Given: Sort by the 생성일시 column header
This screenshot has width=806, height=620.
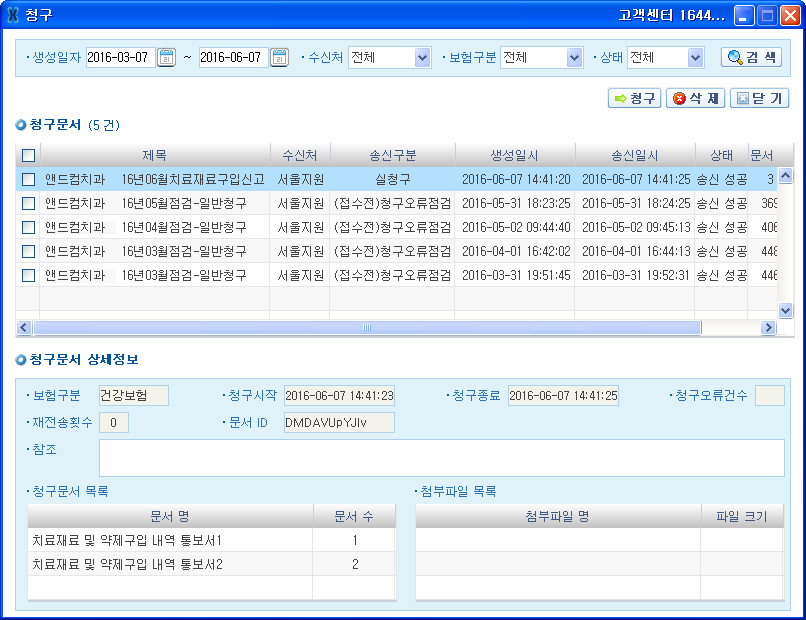Looking at the screenshot, I should (514, 155).
